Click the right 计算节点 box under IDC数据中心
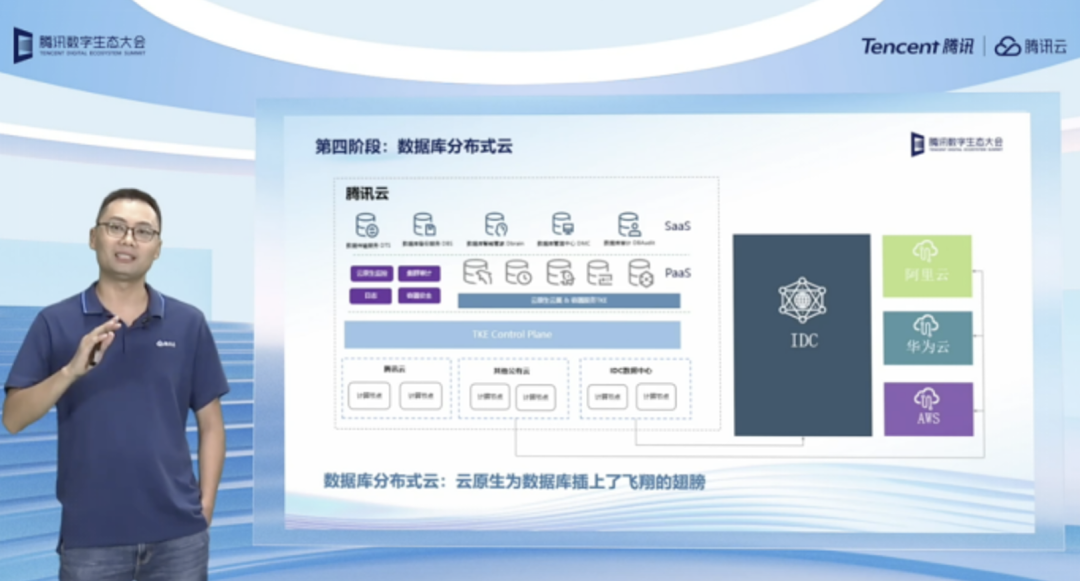This screenshot has width=1080, height=581. click(656, 397)
